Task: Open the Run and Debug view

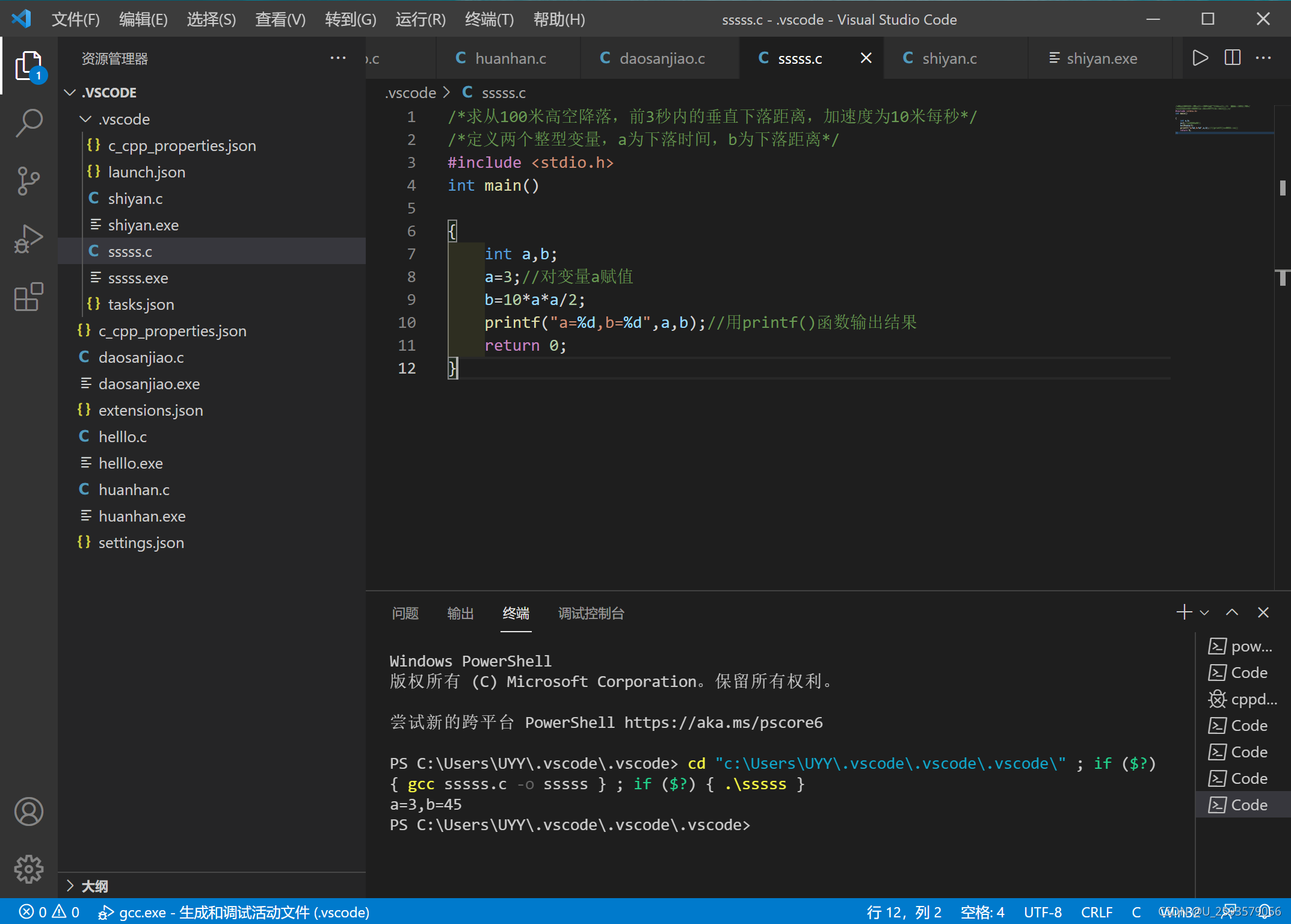Action: click(28, 239)
